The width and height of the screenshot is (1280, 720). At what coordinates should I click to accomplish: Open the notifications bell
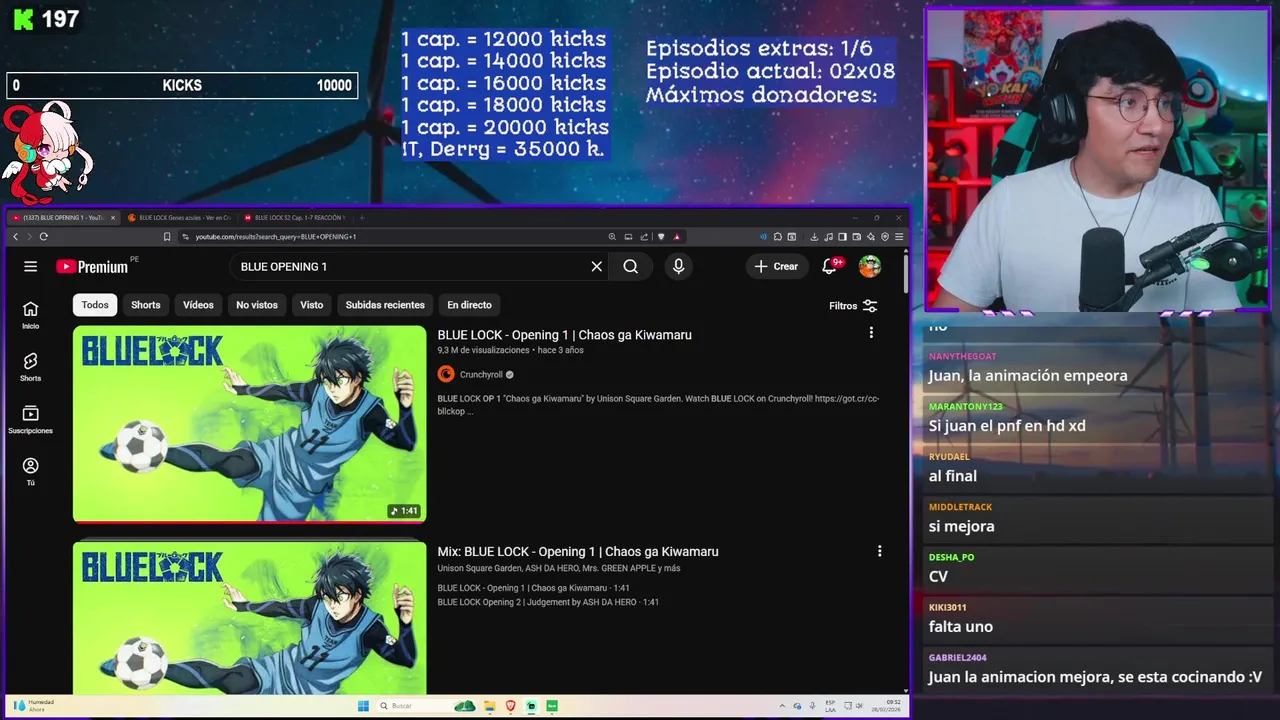pyautogui.click(x=830, y=266)
